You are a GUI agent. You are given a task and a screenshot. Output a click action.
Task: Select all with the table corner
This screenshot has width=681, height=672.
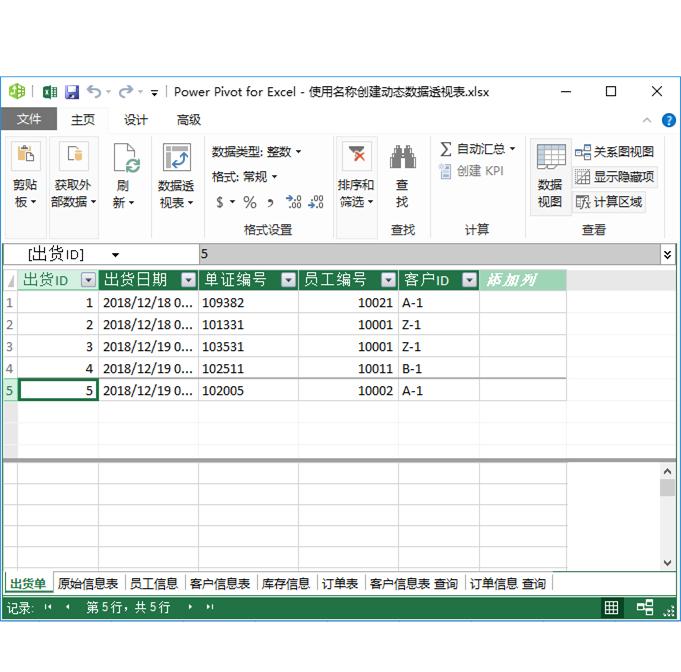click(x=10, y=281)
